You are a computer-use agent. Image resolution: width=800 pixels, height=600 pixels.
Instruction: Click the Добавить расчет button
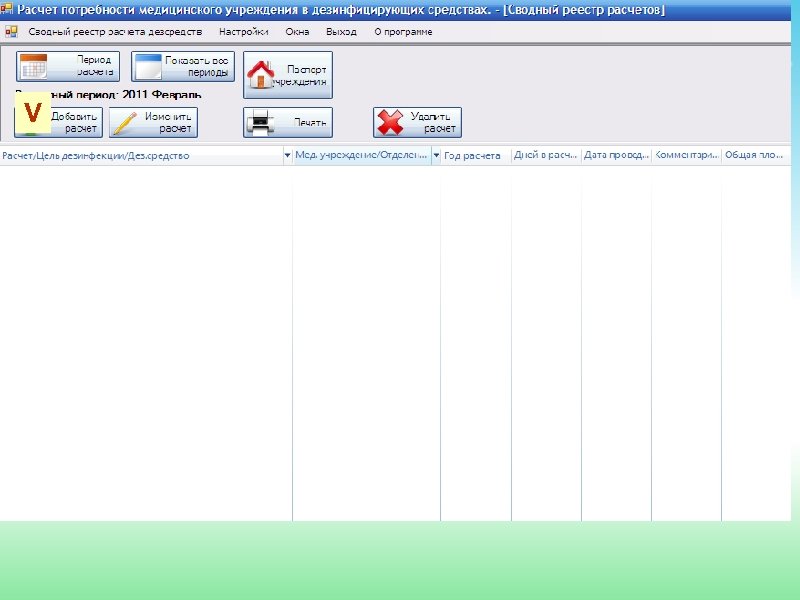(x=58, y=122)
